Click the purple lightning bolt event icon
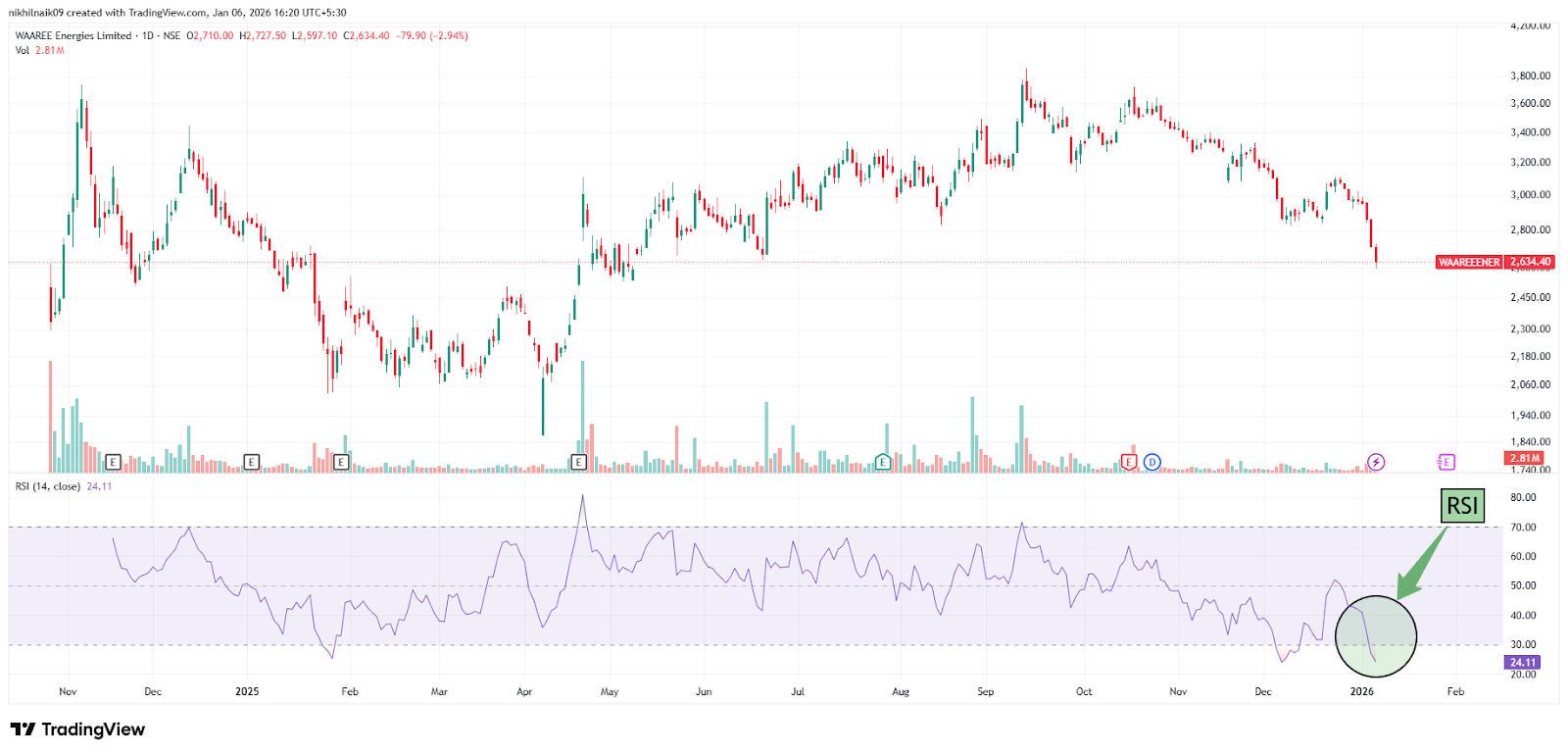 (x=1376, y=462)
